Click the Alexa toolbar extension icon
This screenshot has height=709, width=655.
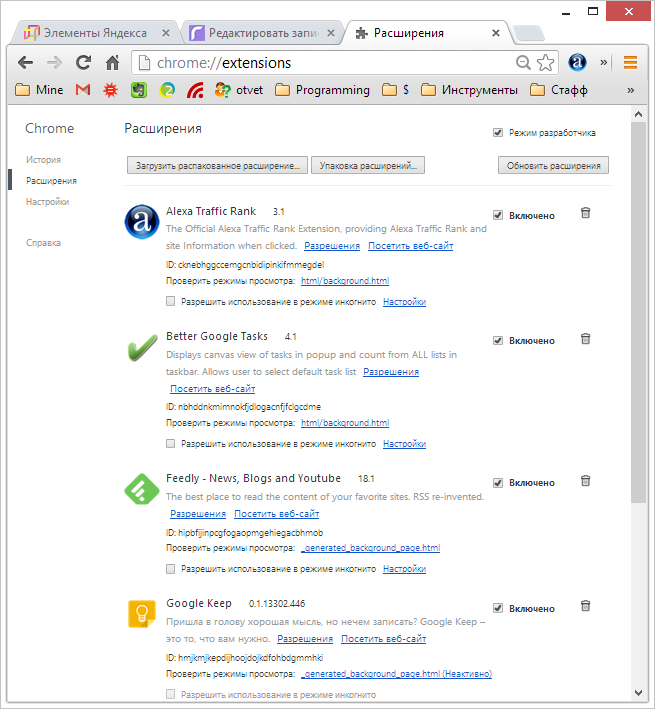pos(577,62)
